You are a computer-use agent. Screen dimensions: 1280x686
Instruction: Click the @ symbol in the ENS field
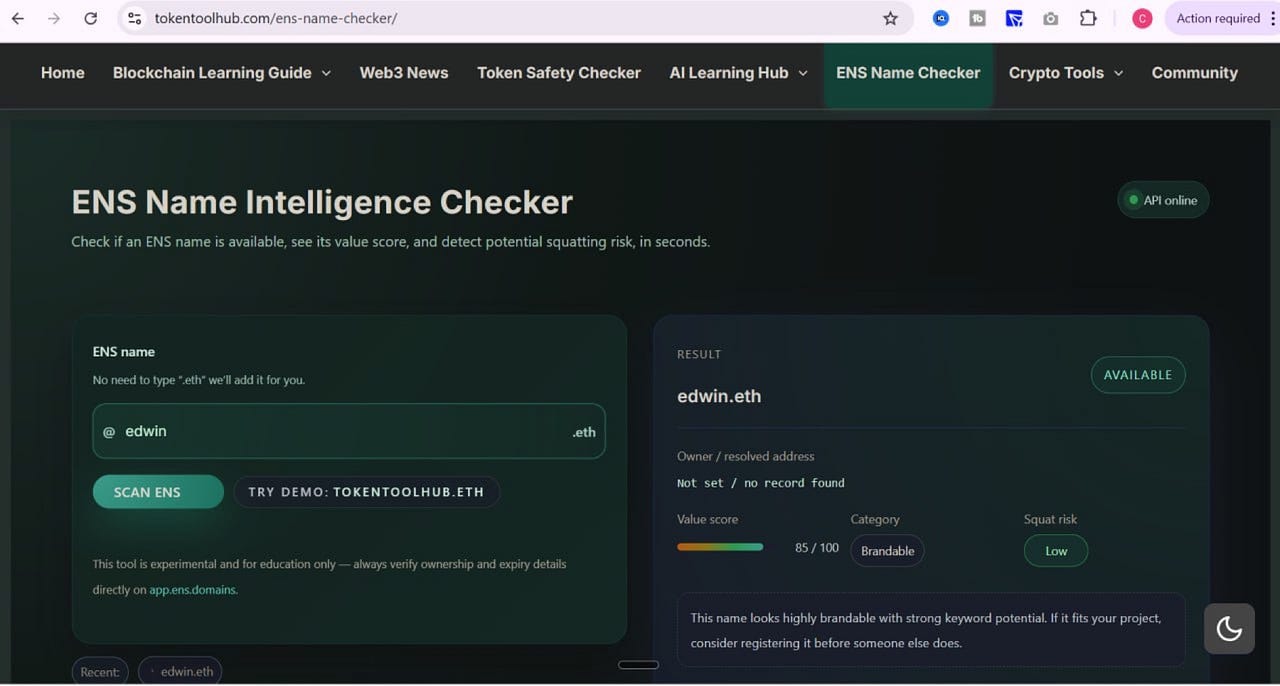(109, 432)
